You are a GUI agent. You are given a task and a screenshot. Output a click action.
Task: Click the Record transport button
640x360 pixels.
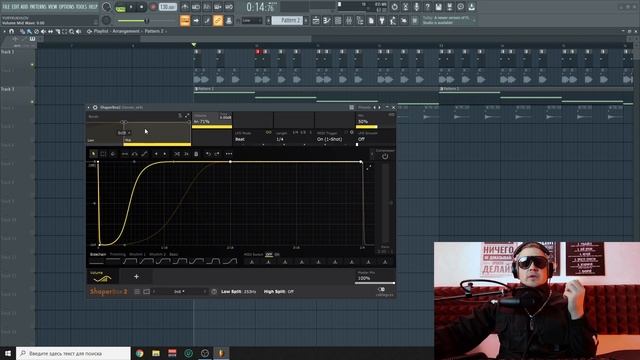(x=153, y=7)
